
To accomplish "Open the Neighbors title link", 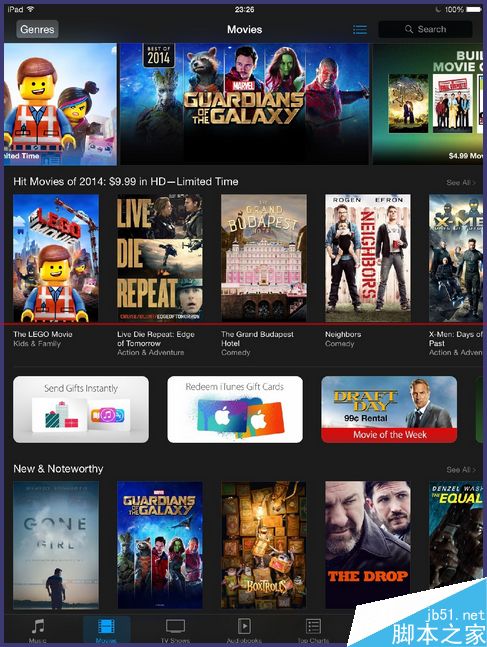I will pos(343,334).
